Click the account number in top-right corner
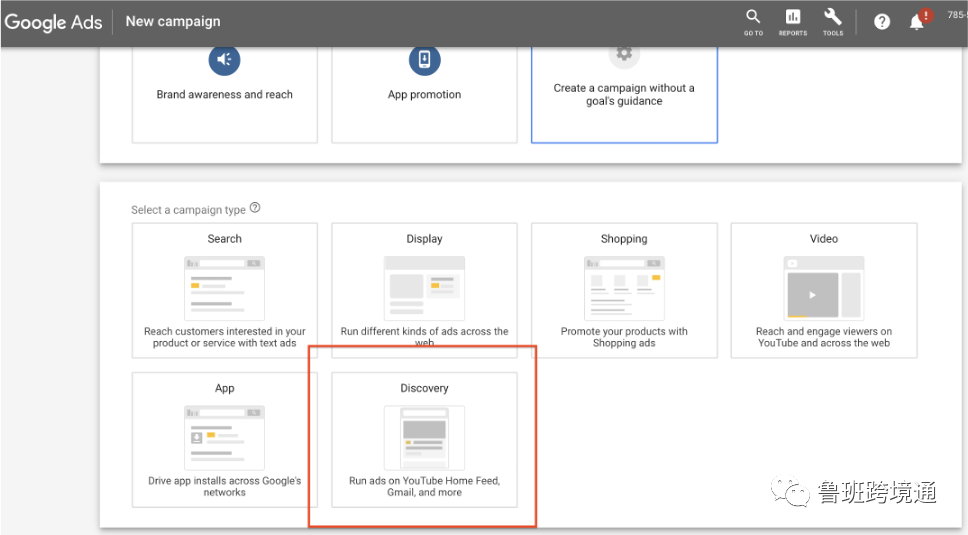The height and width of the screenshot is (535, 968). 958,15
